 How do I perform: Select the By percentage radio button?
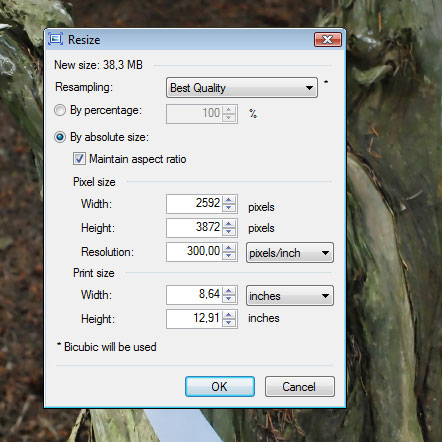click(60, 110)
